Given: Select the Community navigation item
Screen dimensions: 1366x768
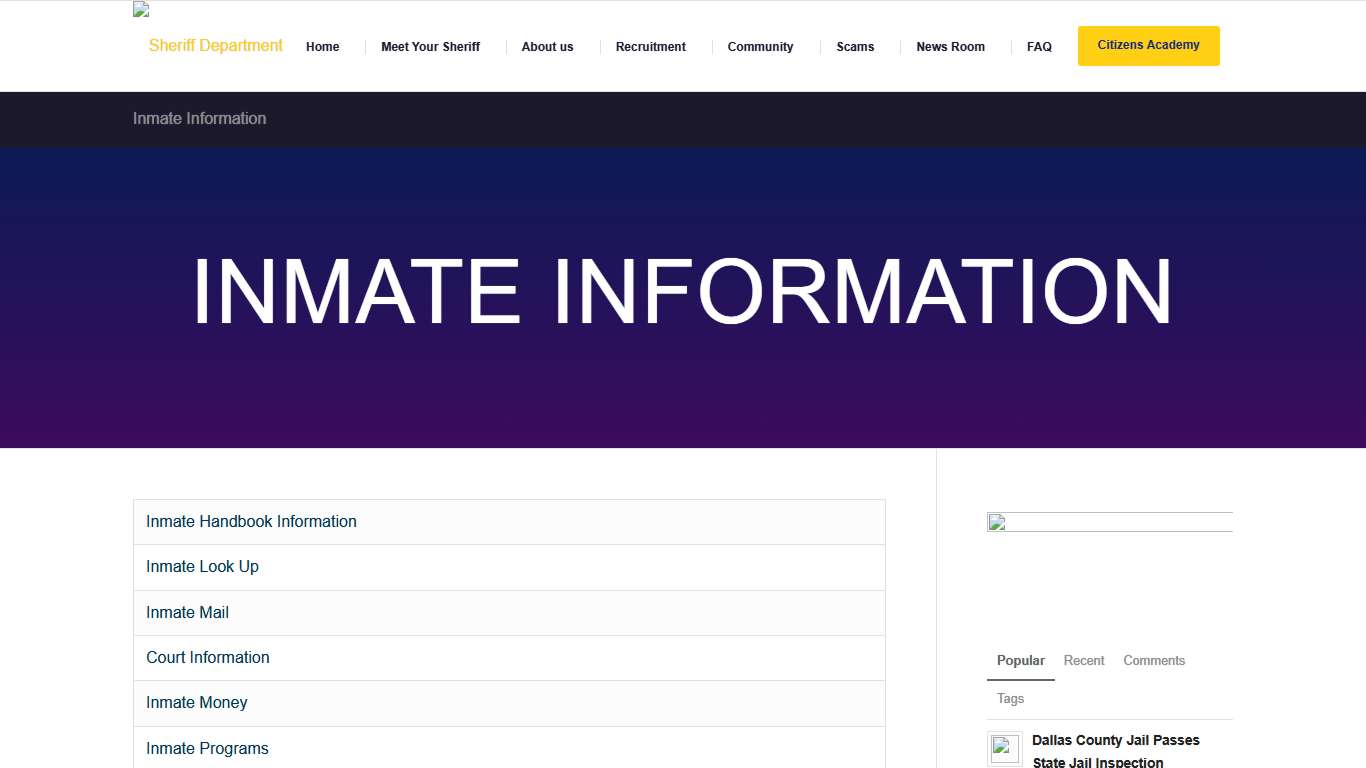Looking at the screenshot, I should pos(760,46).
